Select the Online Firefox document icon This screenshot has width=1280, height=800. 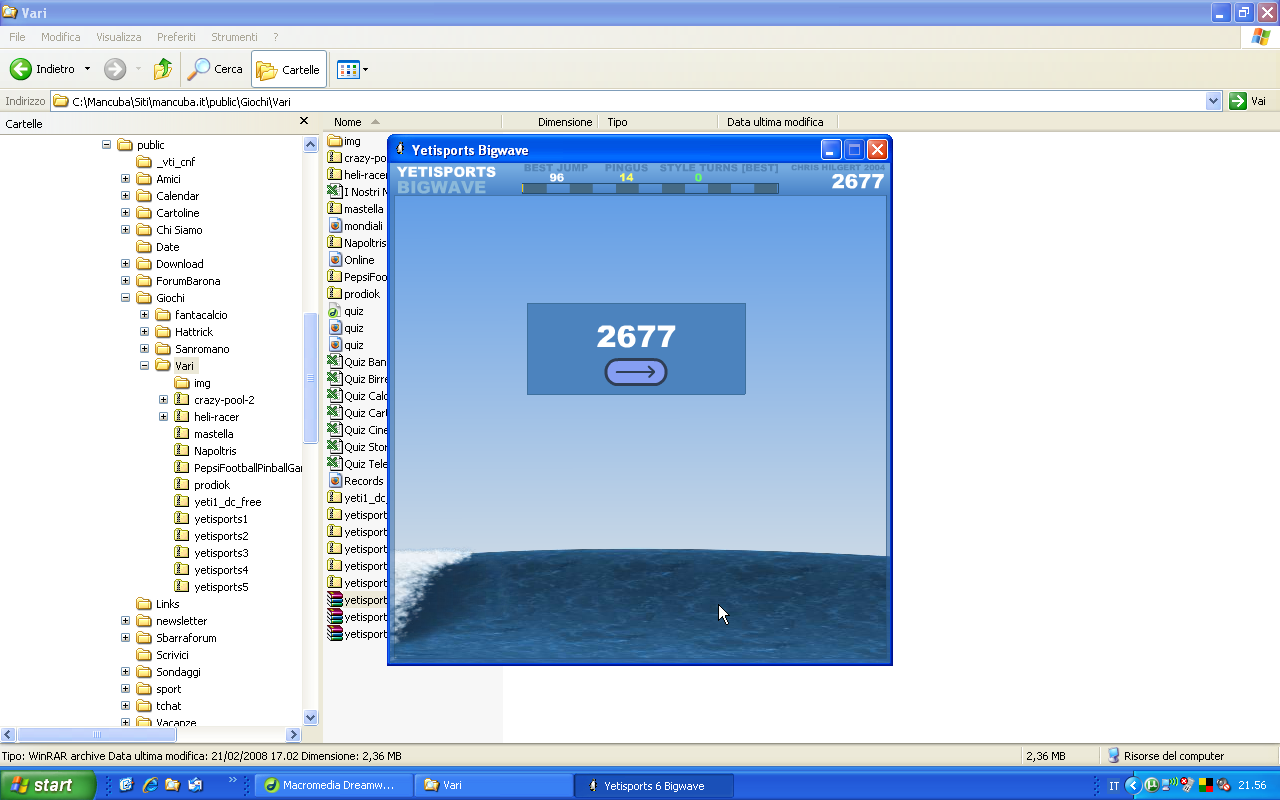coord(336,260)
